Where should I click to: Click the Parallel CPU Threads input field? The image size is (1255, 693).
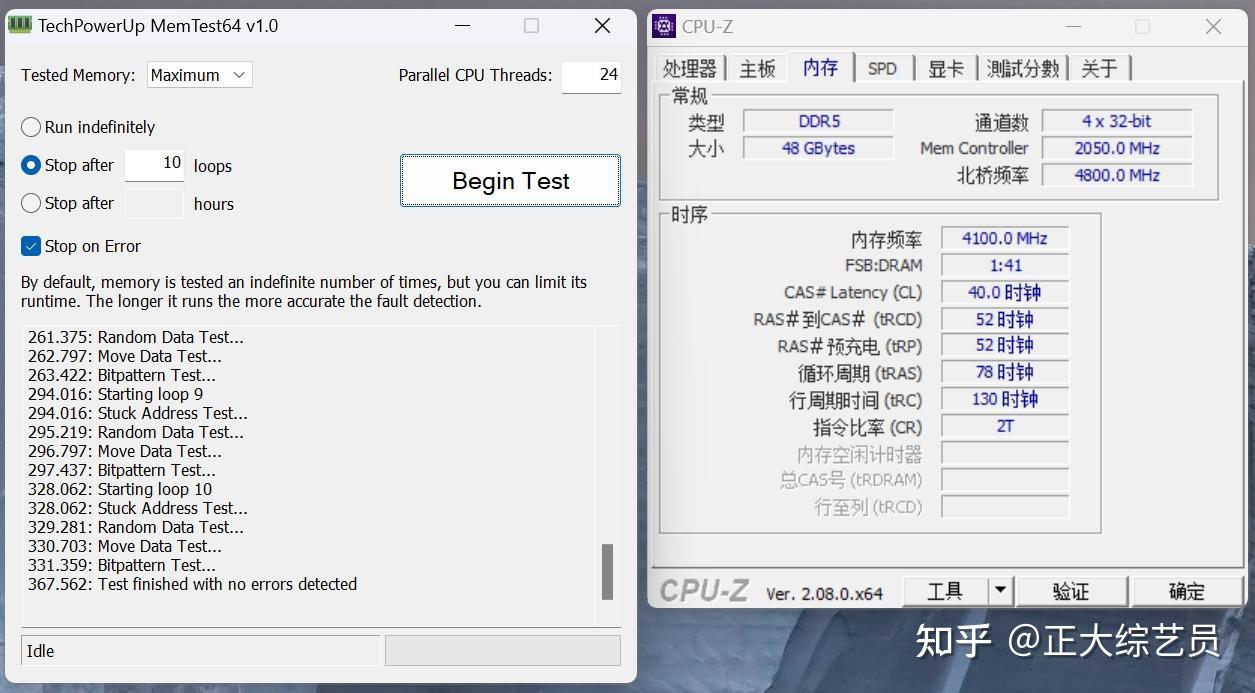591,75
